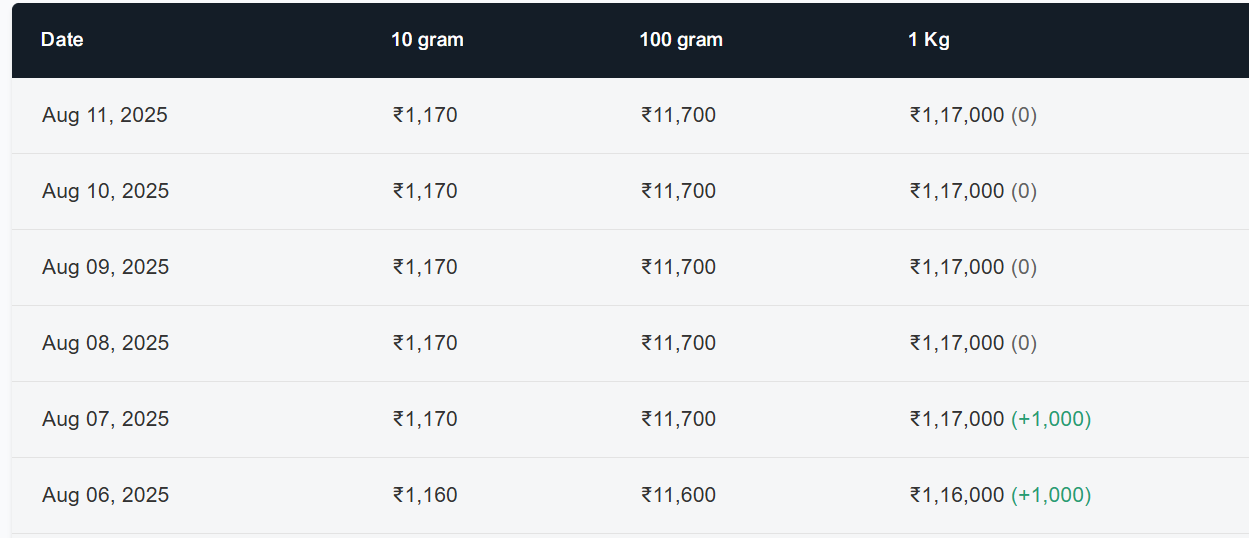Screen dimensions: 1249x538
Task: Select the Aug 11, 2025 date cell
Action: [x=105, y=115]
